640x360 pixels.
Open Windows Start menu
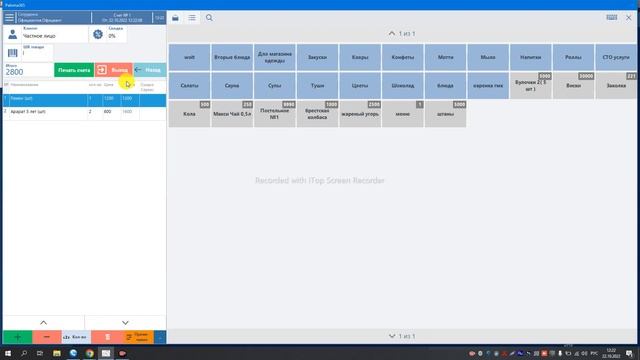tap(8, 353)
